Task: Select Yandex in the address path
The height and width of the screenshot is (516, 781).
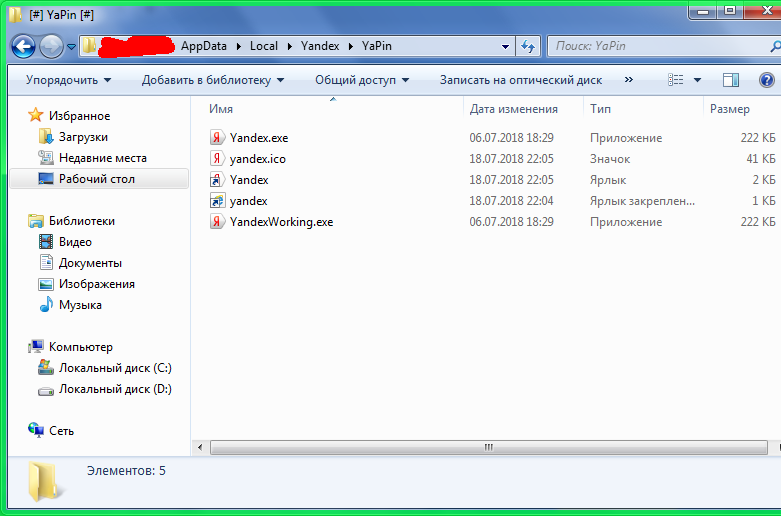Action: pyautogui.click(x=320, y=46)
